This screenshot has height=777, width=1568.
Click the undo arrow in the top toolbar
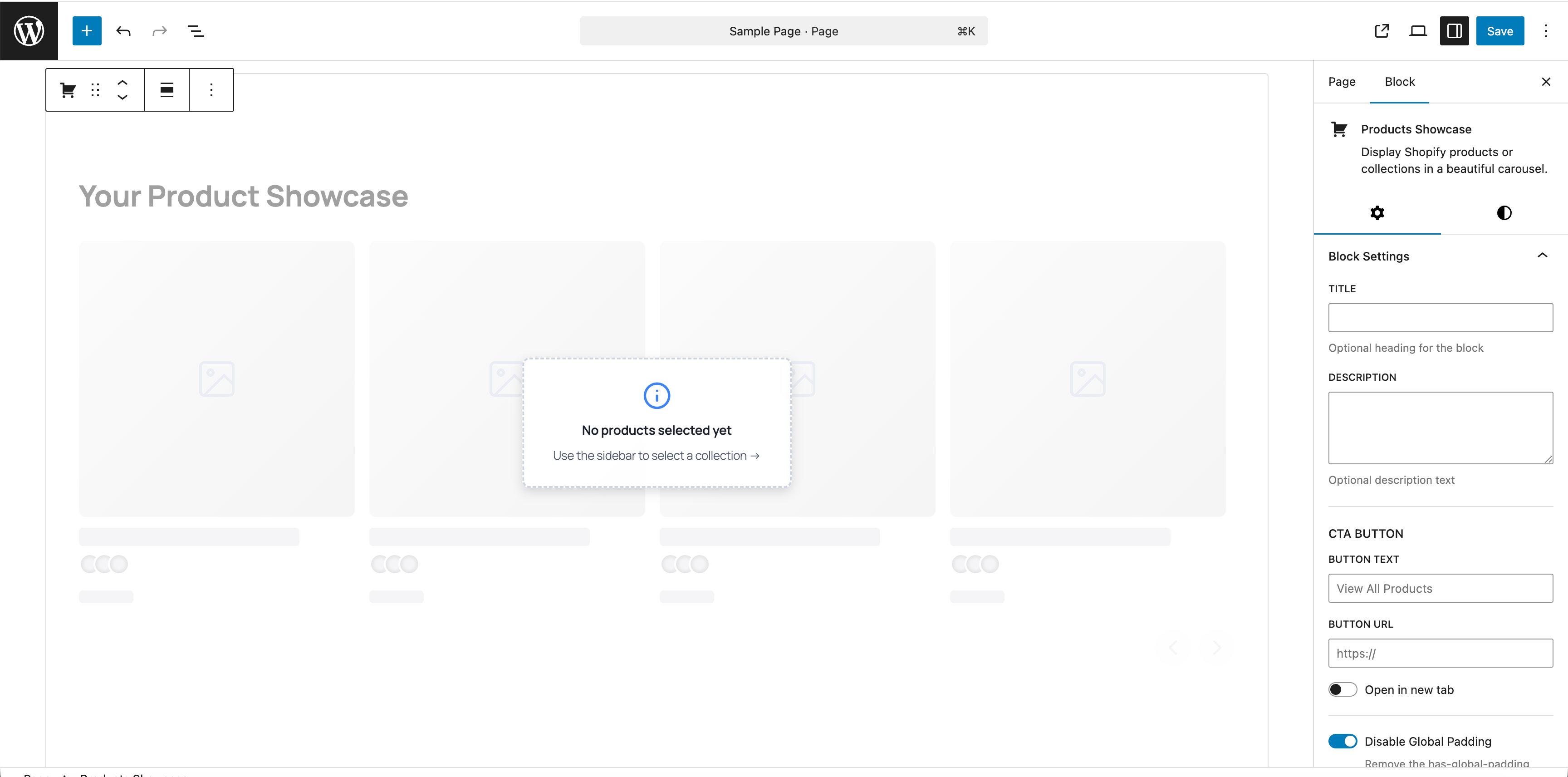point(123,30)
